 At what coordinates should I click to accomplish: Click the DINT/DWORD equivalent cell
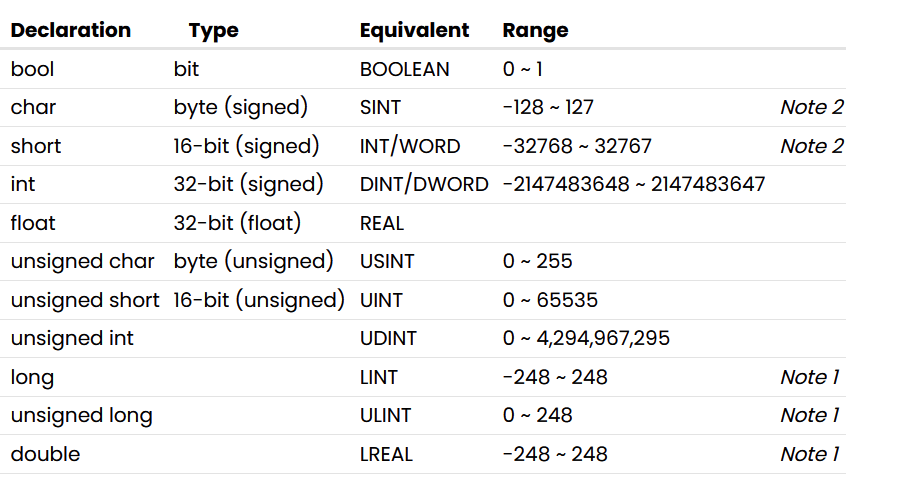424,184
